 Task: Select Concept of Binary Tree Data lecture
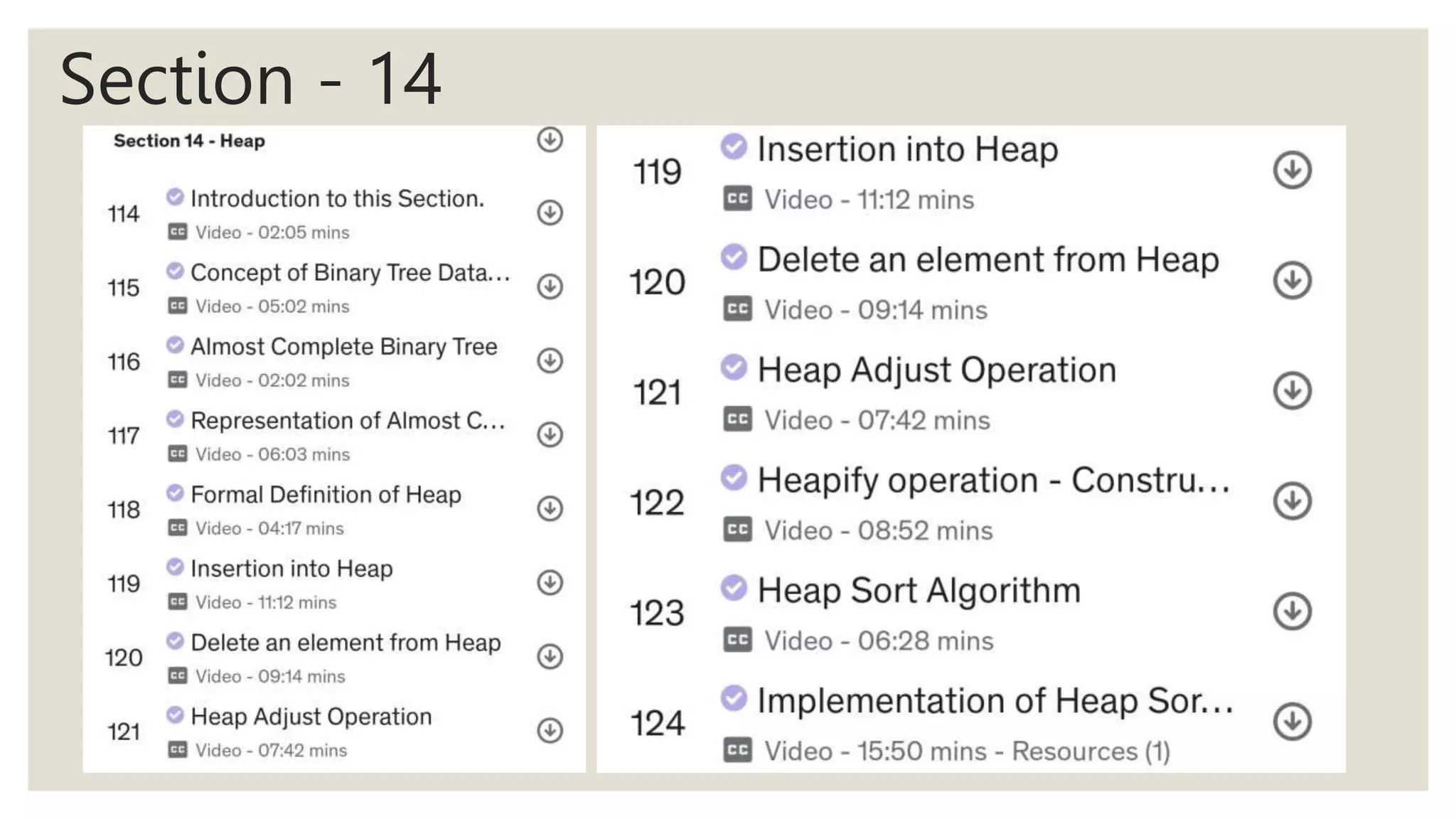tap(350, 273)
